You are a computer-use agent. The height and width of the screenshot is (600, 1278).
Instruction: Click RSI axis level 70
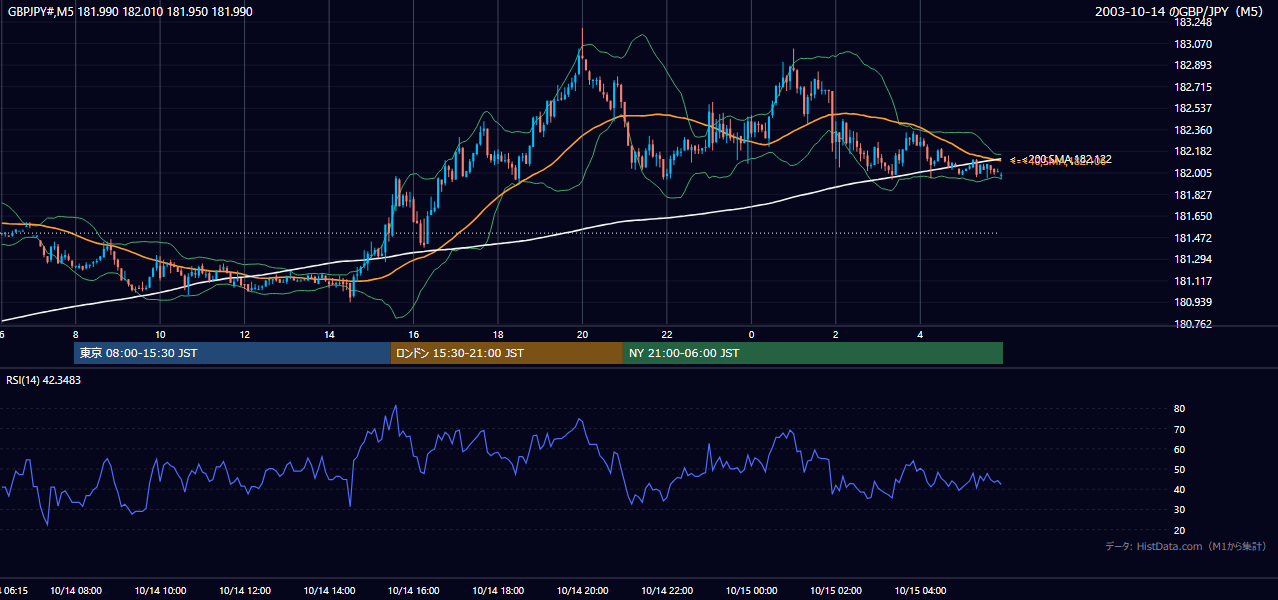tap(1180, 429)
